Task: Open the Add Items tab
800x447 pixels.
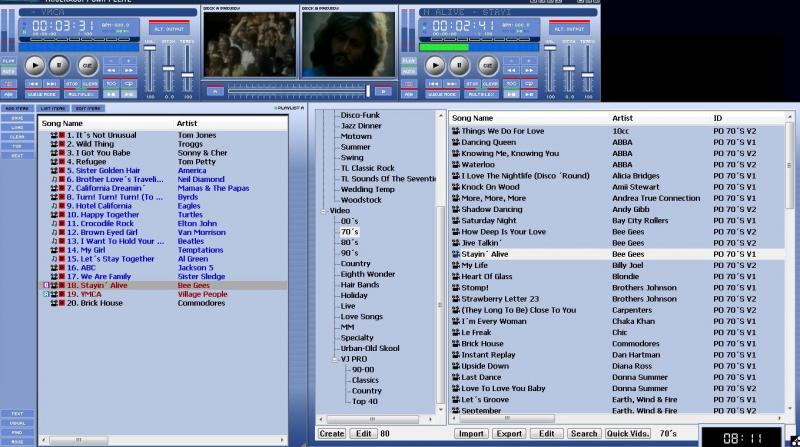Action: click(17, 107)
